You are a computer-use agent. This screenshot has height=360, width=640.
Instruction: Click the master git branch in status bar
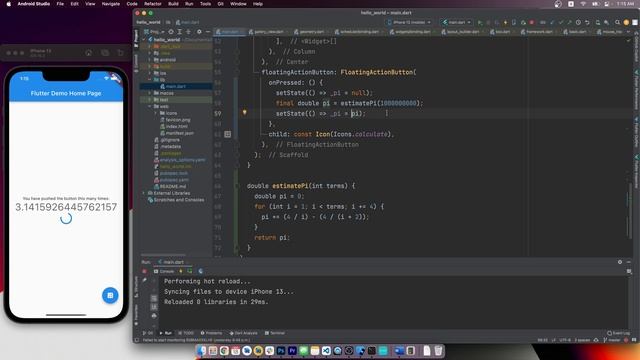(x=611, y=340)
